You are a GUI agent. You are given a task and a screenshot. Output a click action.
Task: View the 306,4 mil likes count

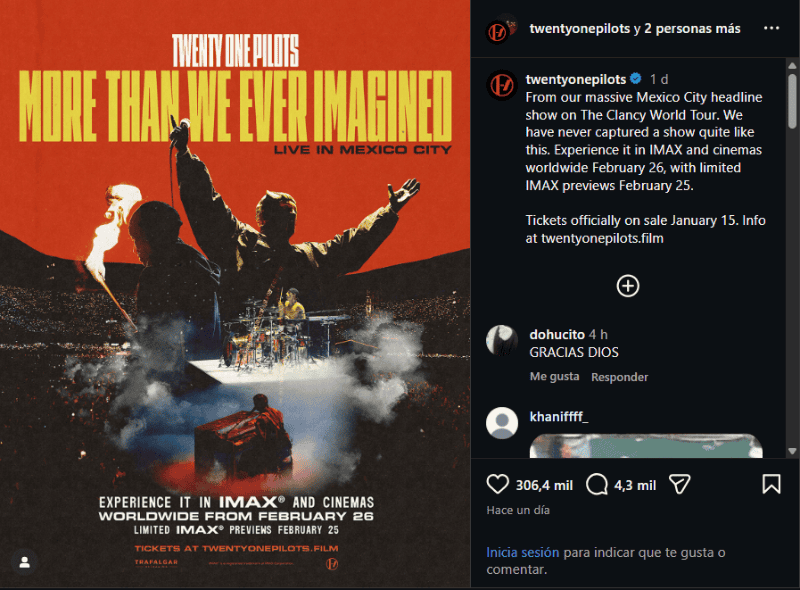pyautogui.click(x=544, y=485)
